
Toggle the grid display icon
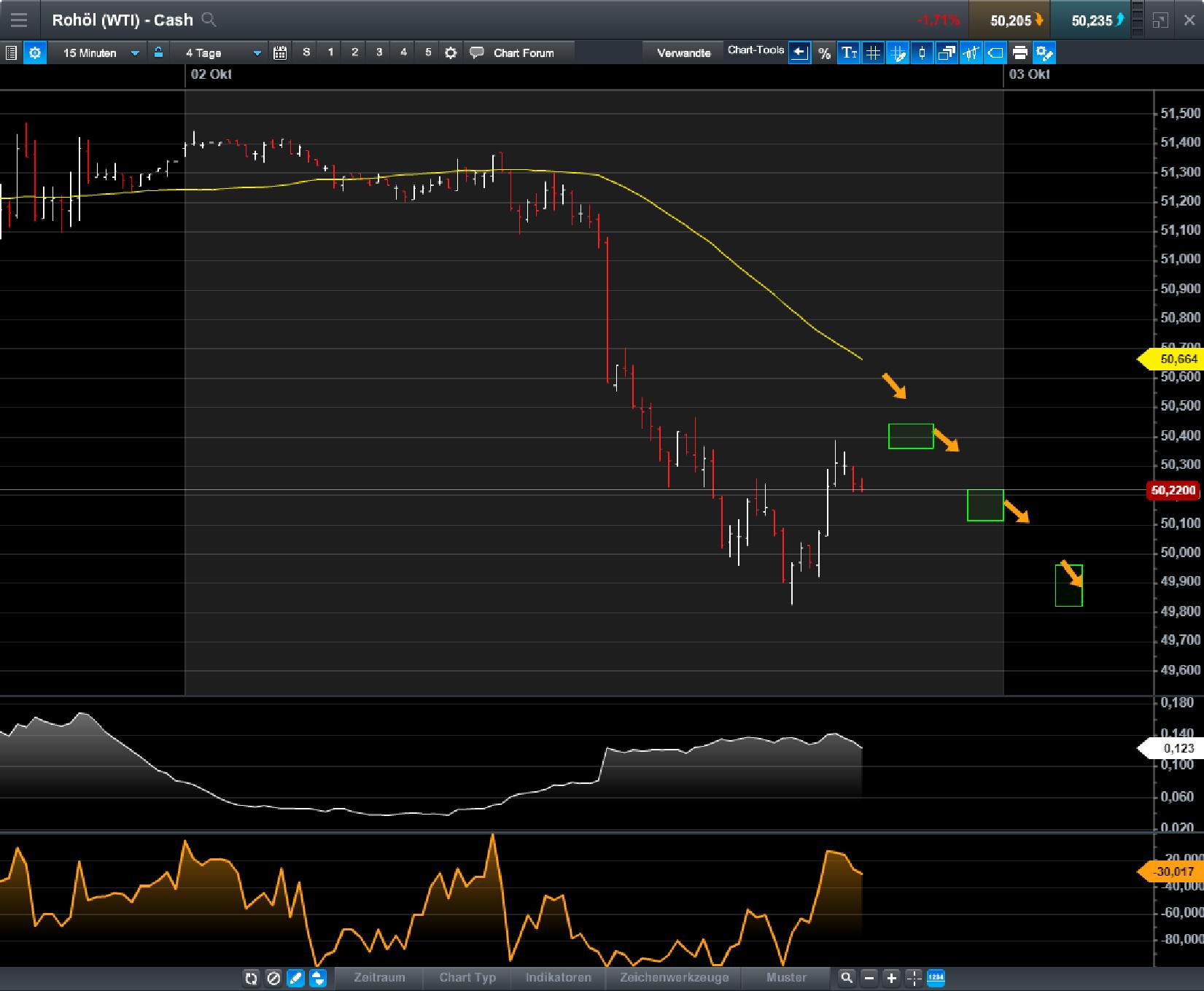873,53
